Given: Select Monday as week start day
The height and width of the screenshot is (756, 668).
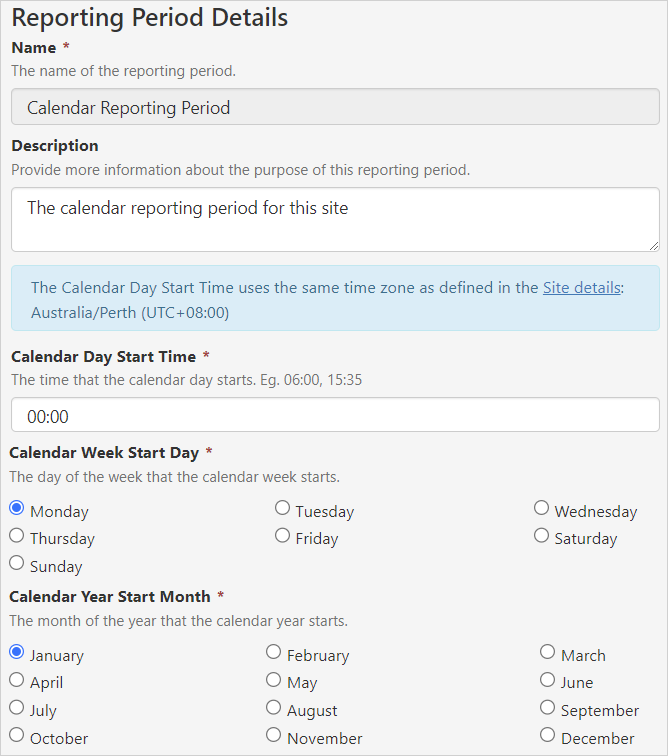Looking at the screenshot, I should pyautogui.click(x=16, y=508).
